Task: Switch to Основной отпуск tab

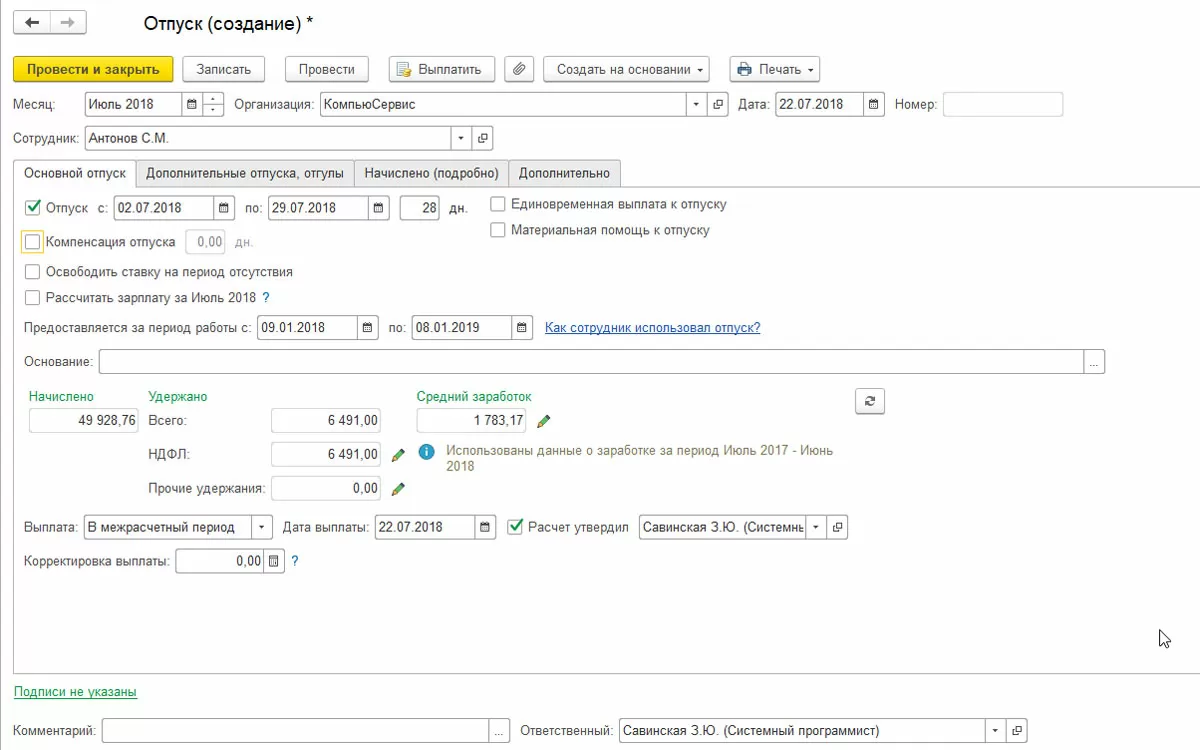Action: point(75,173)
